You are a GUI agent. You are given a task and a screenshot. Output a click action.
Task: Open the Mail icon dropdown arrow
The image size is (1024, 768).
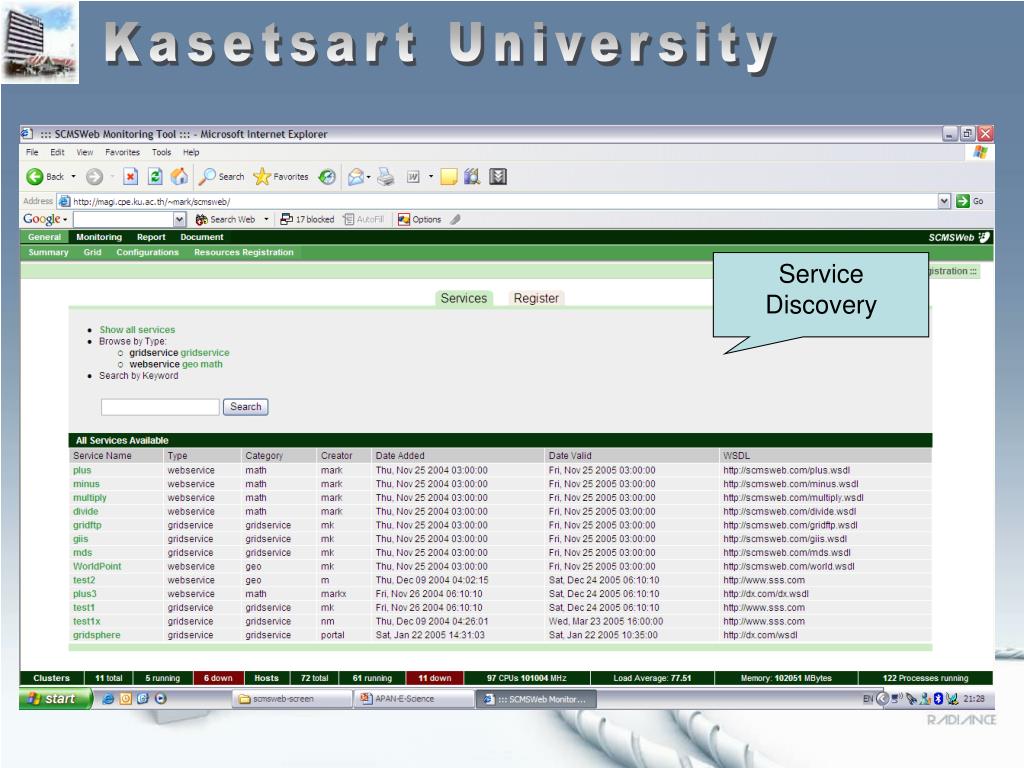tap(369, 177)
